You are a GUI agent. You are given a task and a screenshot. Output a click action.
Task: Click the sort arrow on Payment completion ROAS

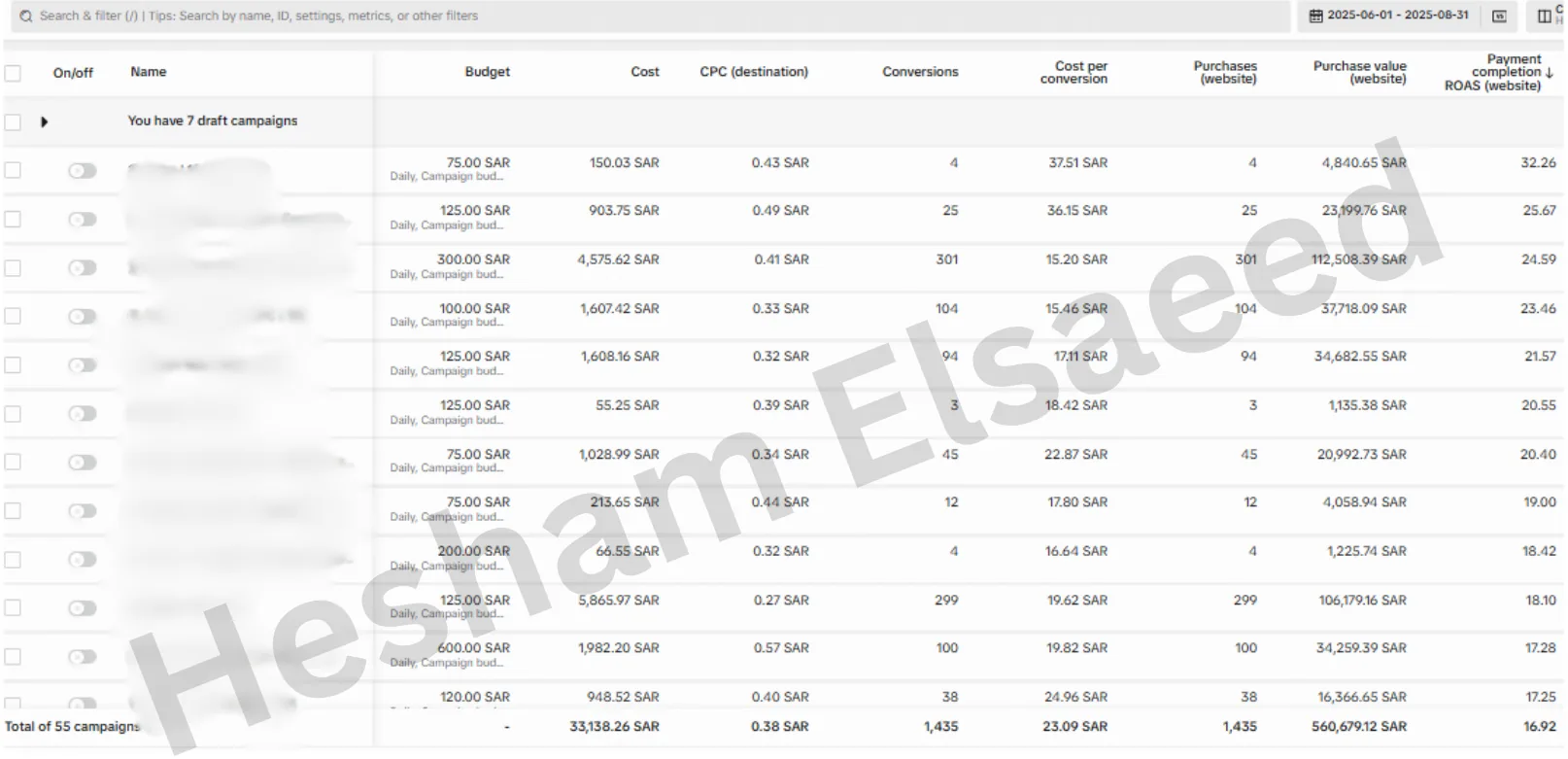(1550, 73)
